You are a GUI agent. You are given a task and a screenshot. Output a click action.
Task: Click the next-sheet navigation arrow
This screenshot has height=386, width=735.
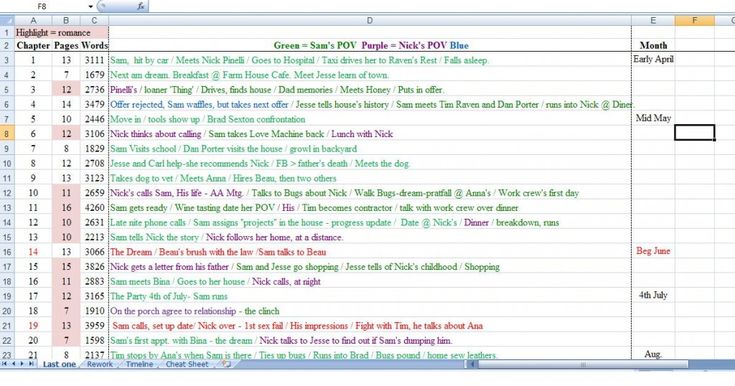[x=22, y=364]
